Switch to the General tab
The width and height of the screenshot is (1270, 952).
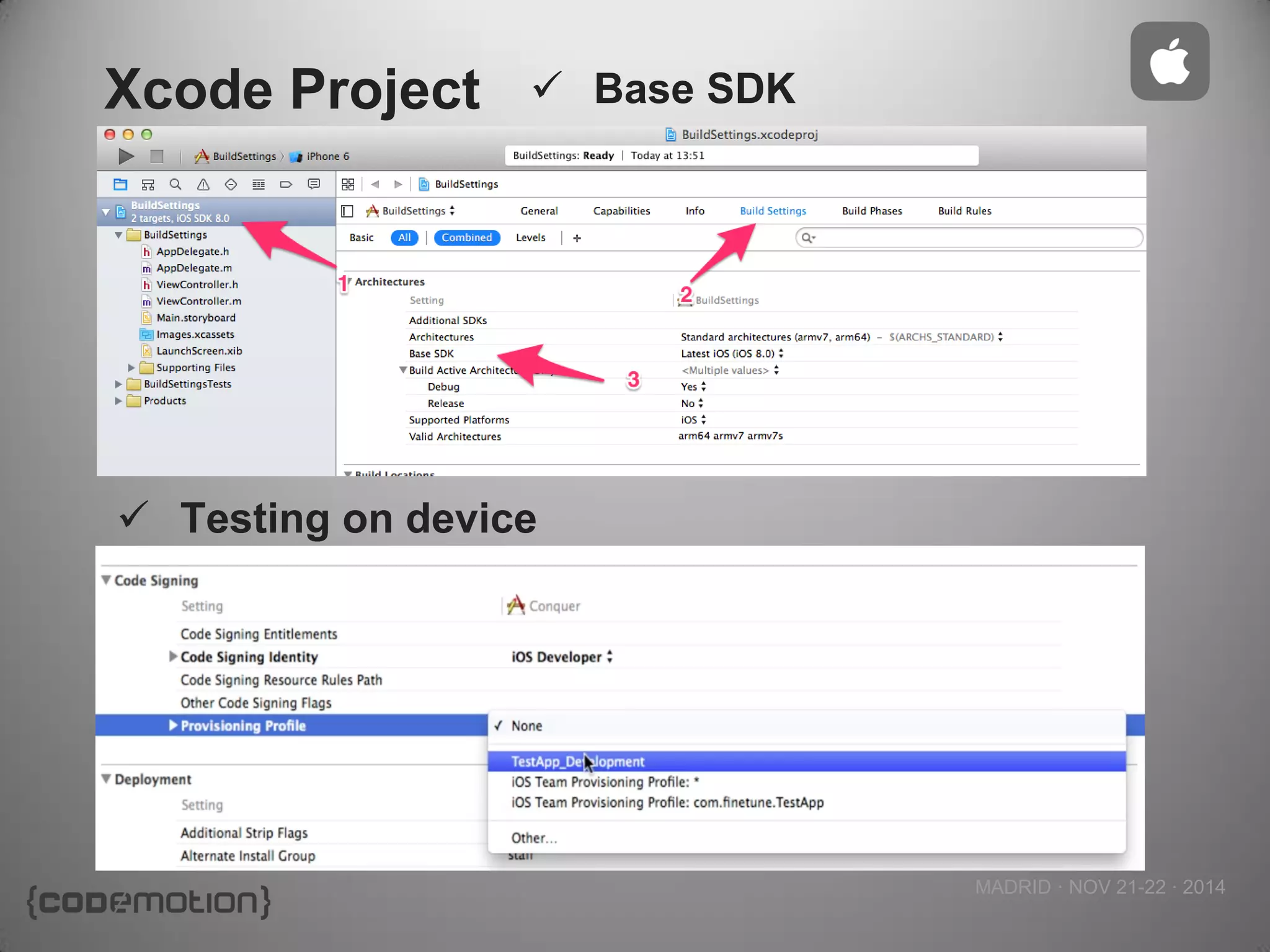click(539, 211)
